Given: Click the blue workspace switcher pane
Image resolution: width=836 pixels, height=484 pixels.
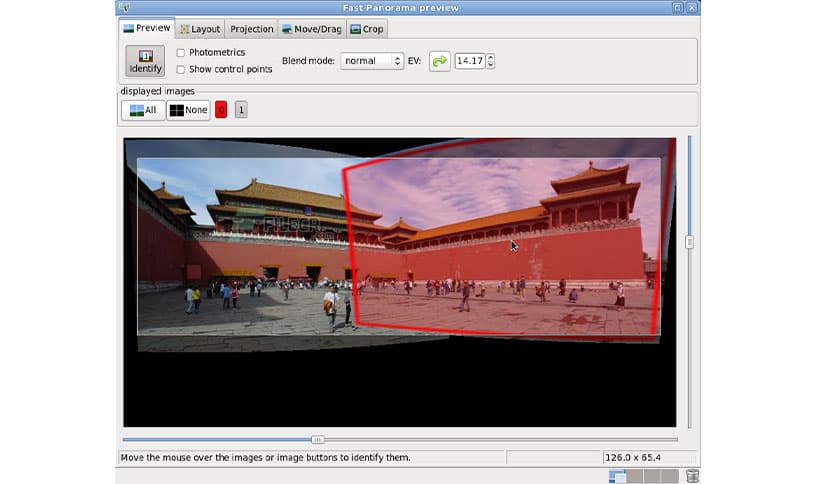Looking at the screenshot, I should point(617,476).
